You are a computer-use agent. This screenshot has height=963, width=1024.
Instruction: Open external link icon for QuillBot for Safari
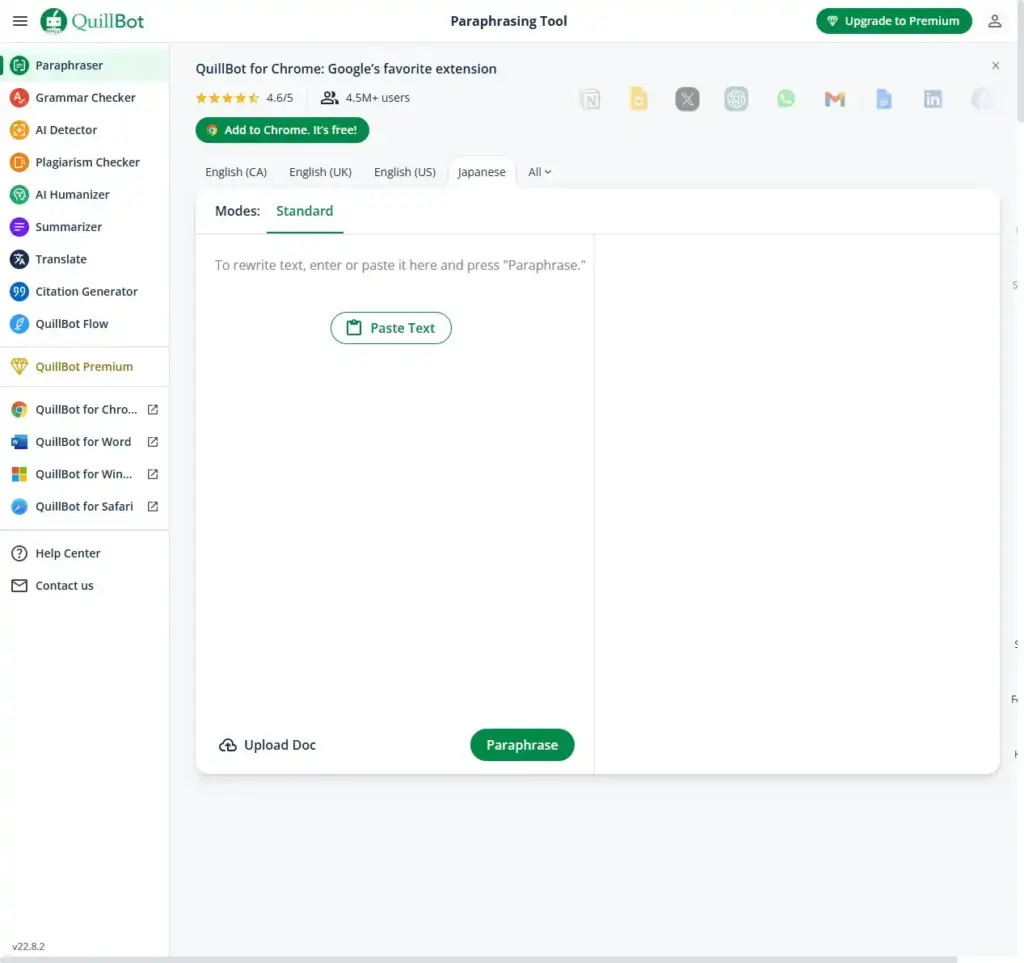(153, 507)
